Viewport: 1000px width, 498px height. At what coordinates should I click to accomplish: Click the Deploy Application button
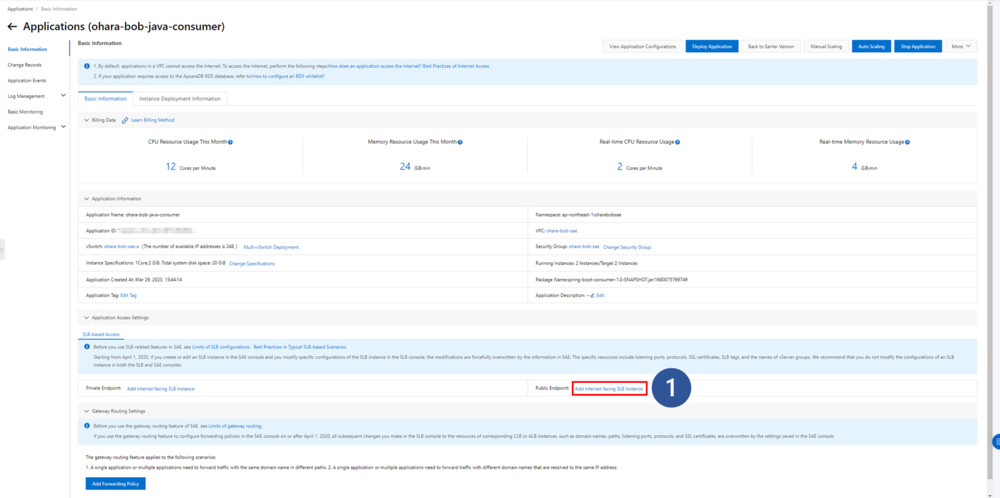point(711,46)
